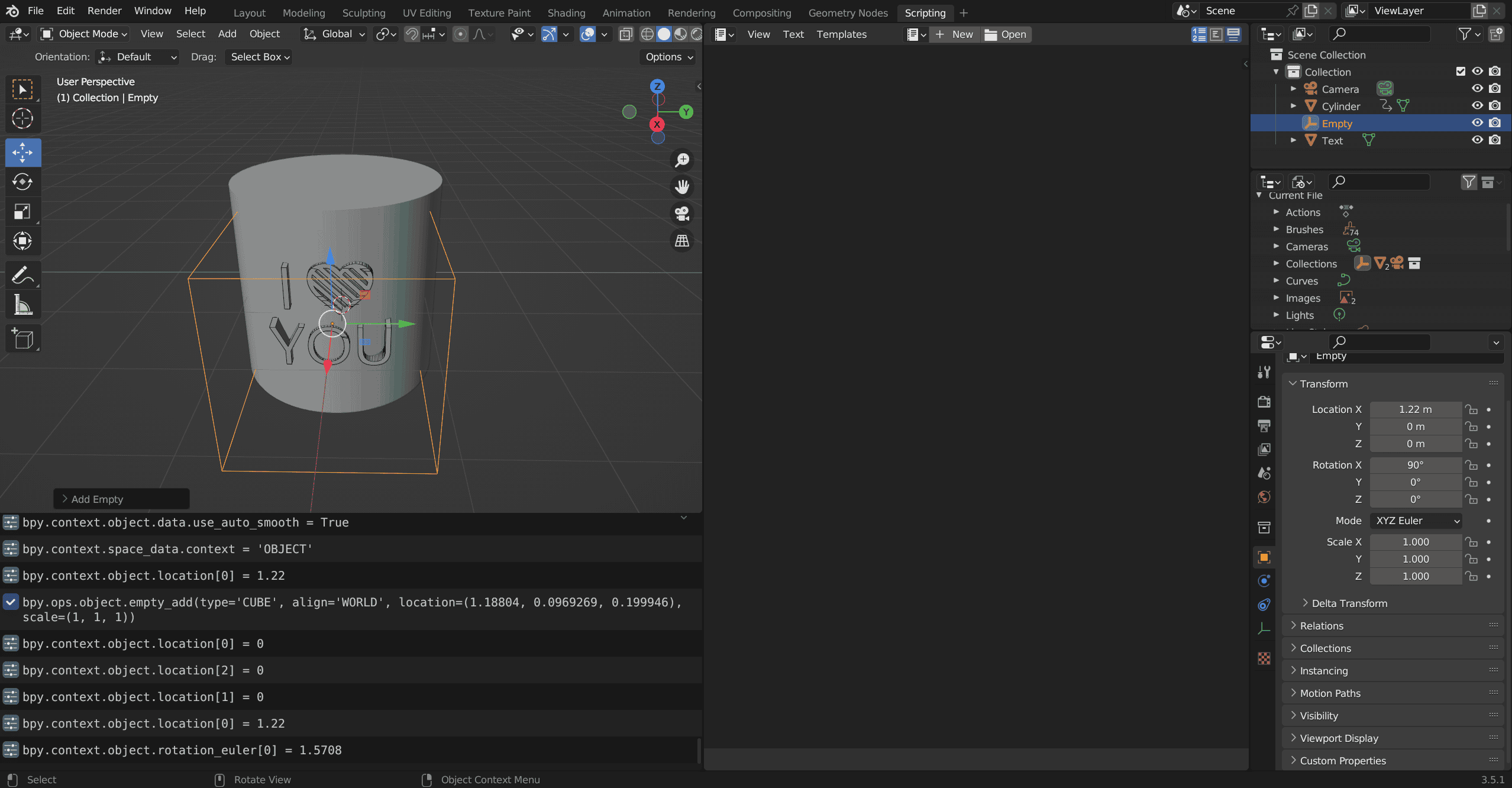
Task: Click the Scene name field
Action: click(x=1242, y=11)
